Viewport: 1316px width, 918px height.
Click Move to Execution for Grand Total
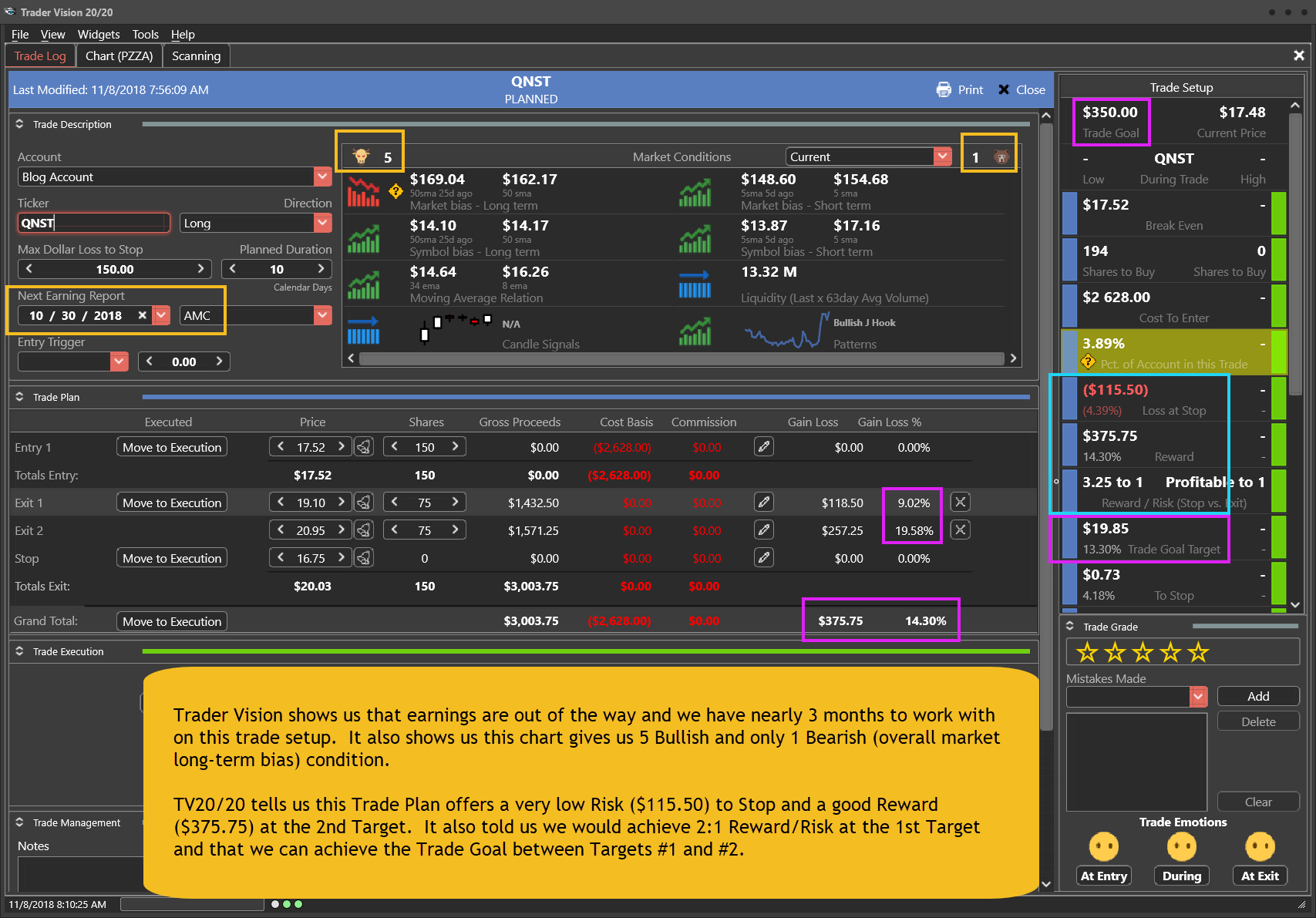pos(172,621)
